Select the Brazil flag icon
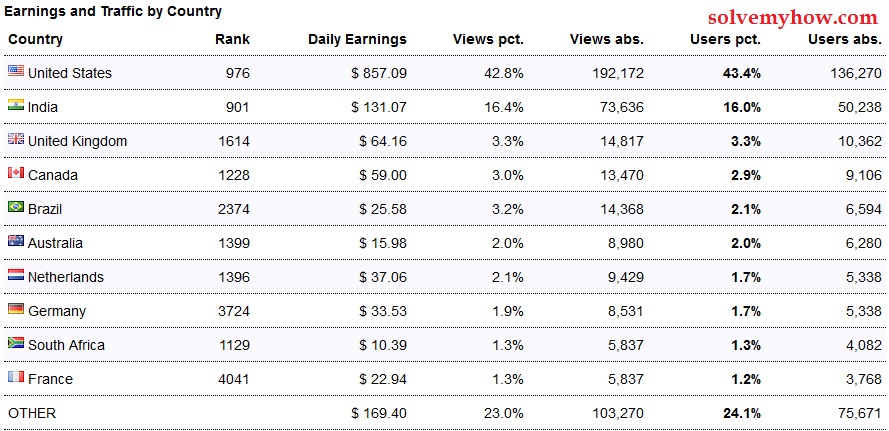Viewport: 889px width, 431px height. [x=16, y=207]
